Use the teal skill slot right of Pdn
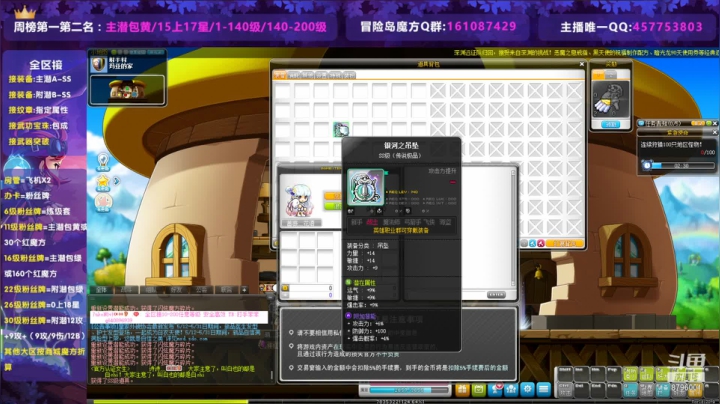The height and width of the screenshot is (404, 720). click(x=630, y=389)
